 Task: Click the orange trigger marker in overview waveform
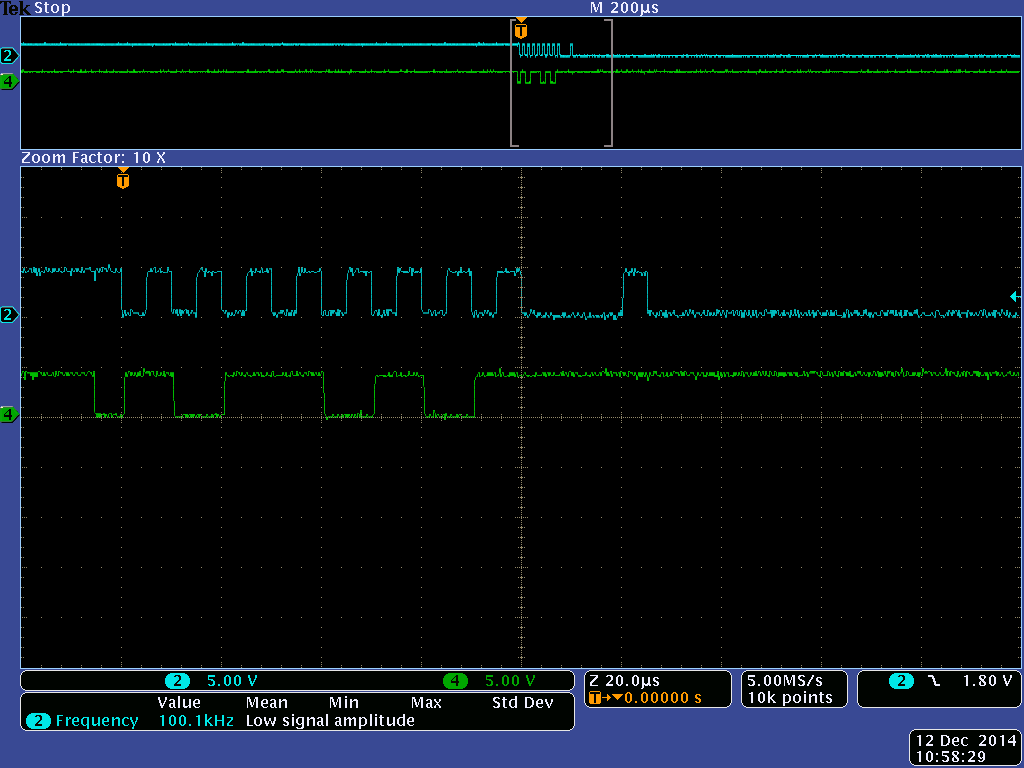tap(520, 31)
